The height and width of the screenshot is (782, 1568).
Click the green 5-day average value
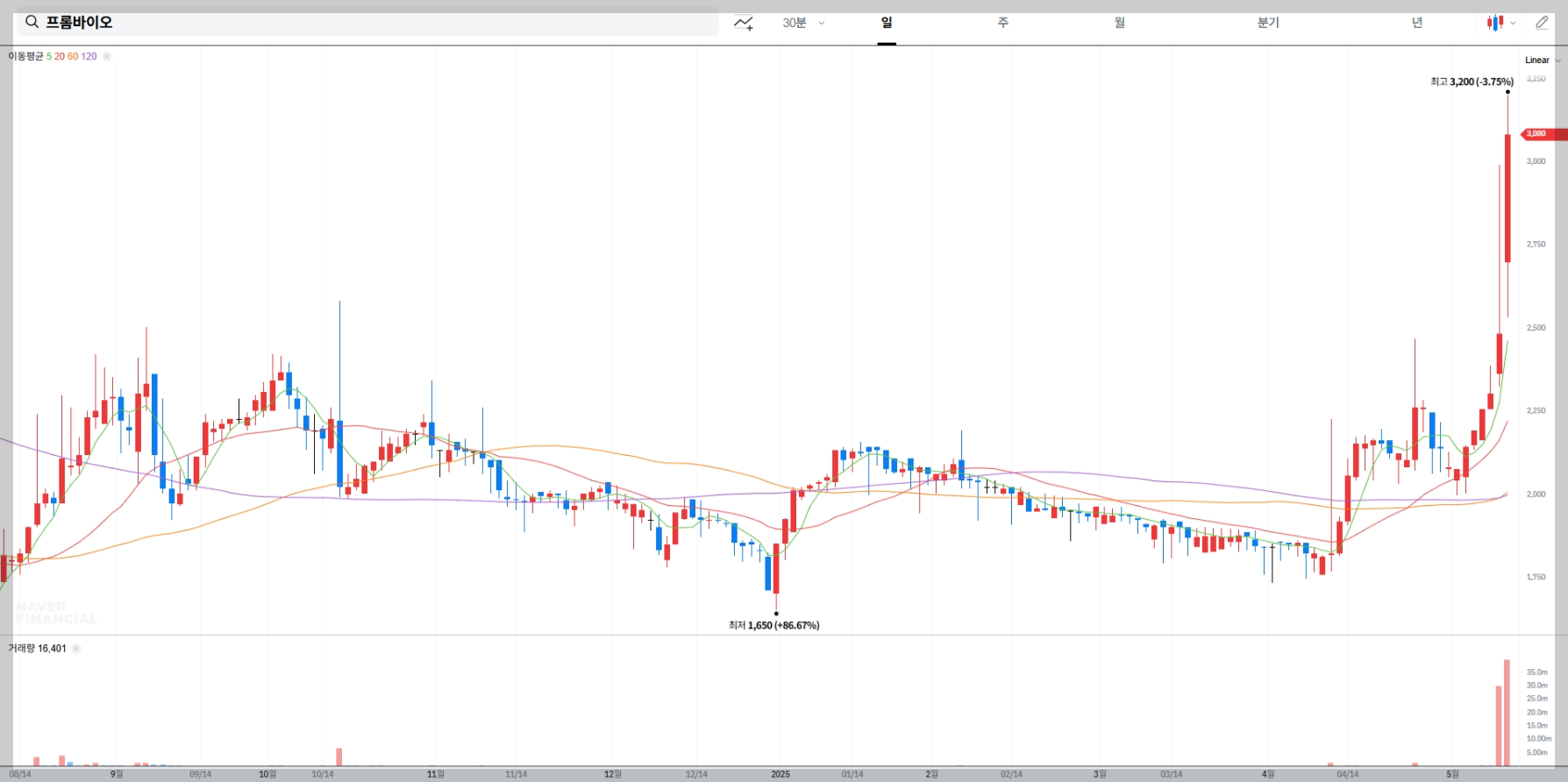49,56
